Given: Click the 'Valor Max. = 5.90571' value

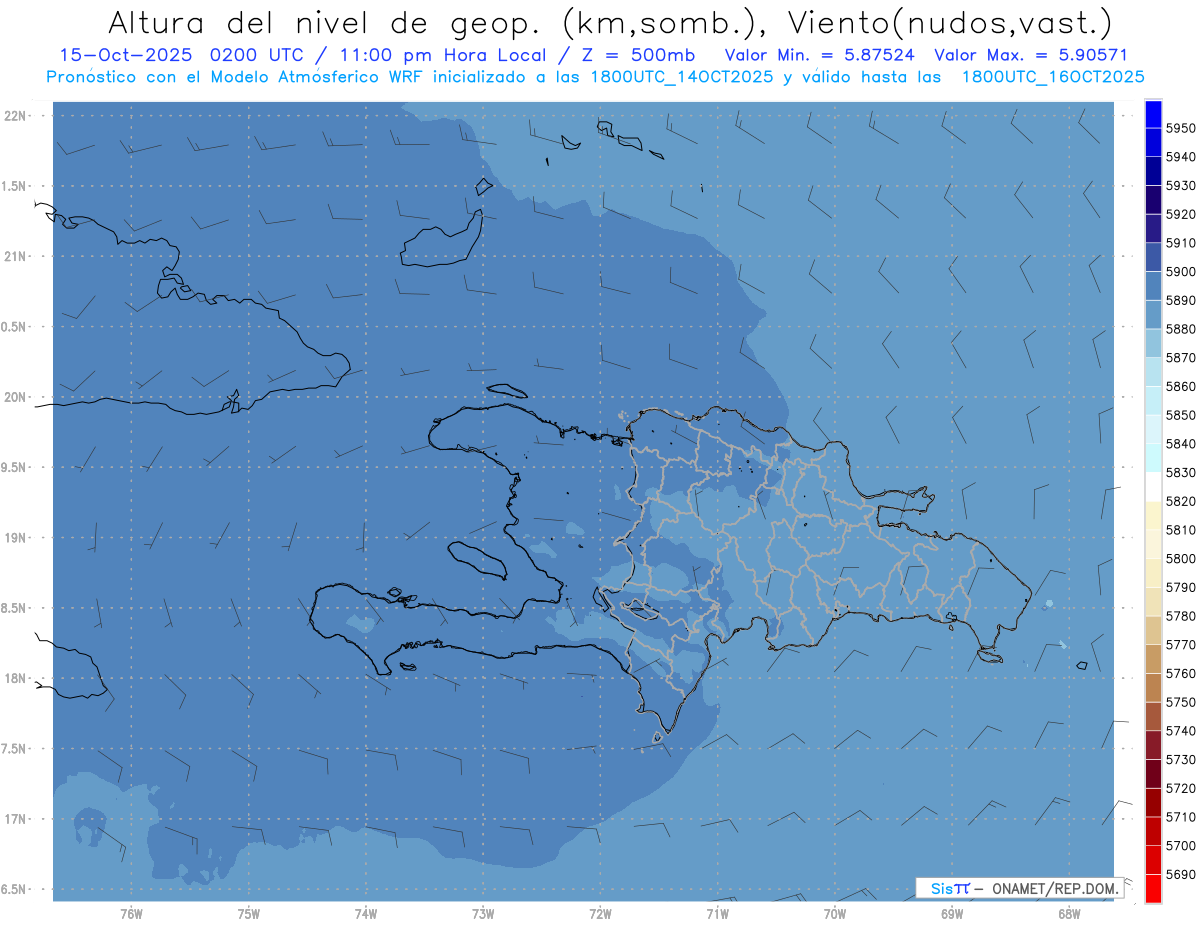Looking at the screenshot, I should tap(1032, 55).
